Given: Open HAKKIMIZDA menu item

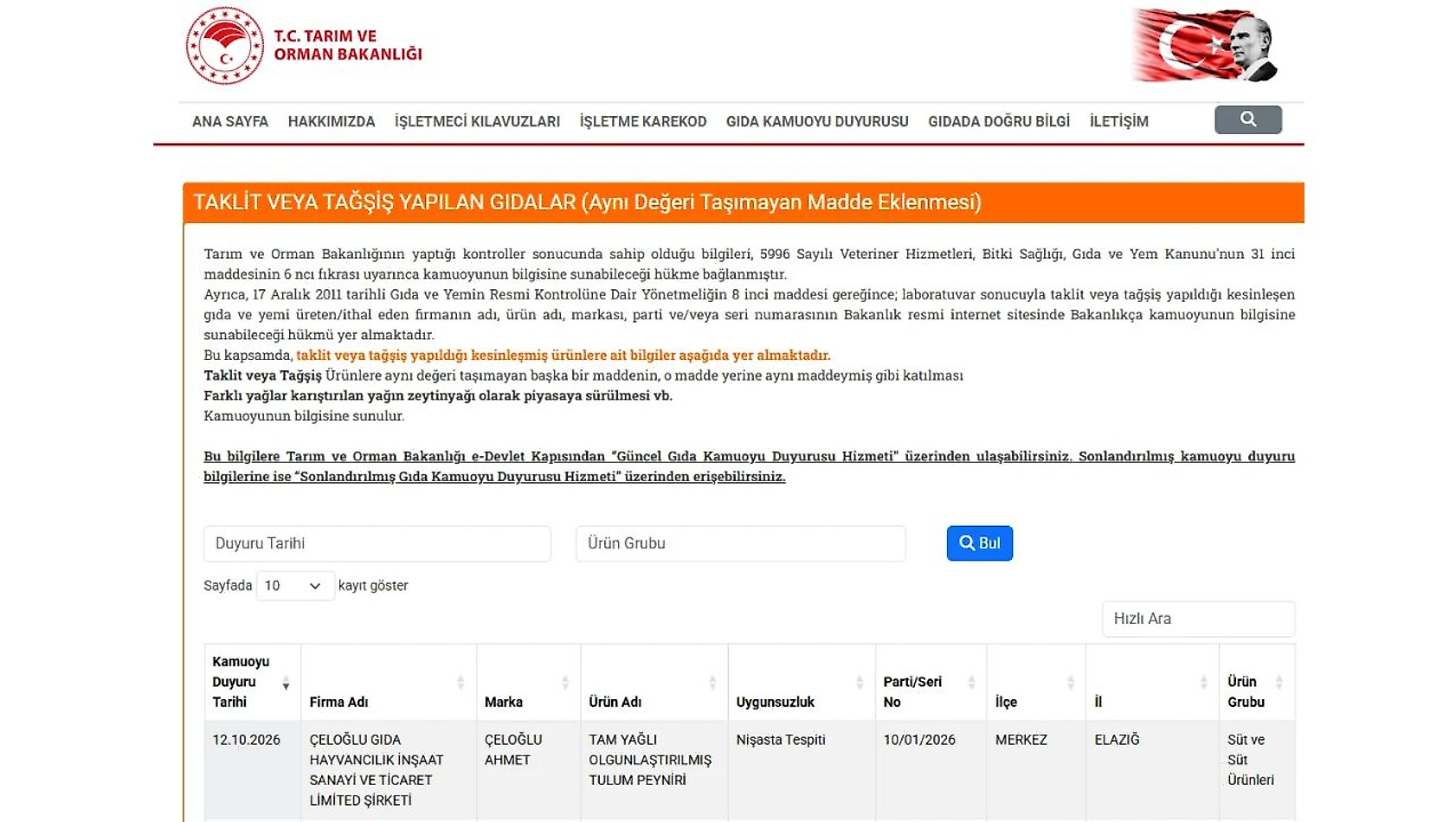Looking at the screenshot, I should (332, 121).
